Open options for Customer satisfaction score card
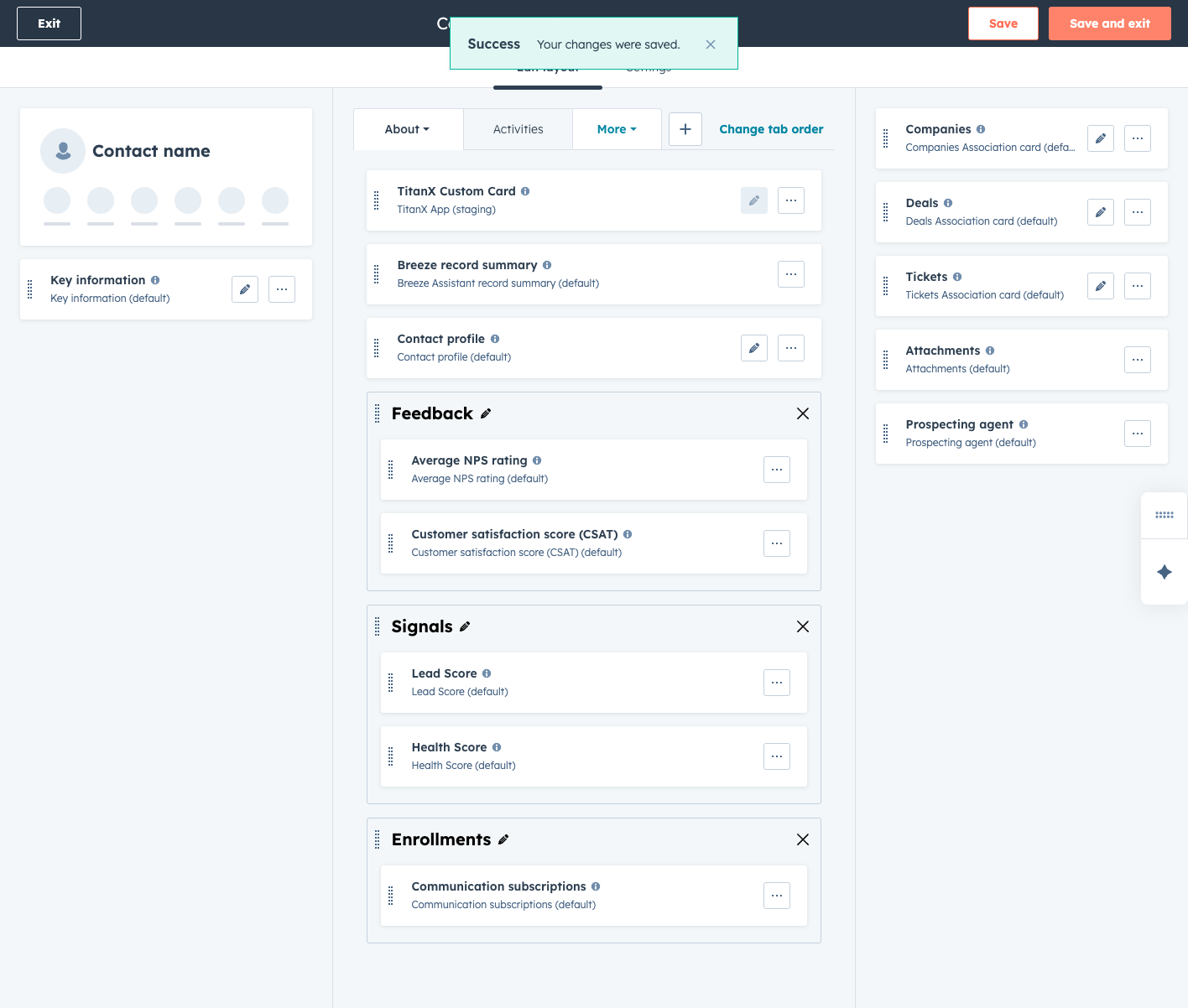Image resolution: width=1188 pixels, height=1008 pixels. tap(777, 543)
